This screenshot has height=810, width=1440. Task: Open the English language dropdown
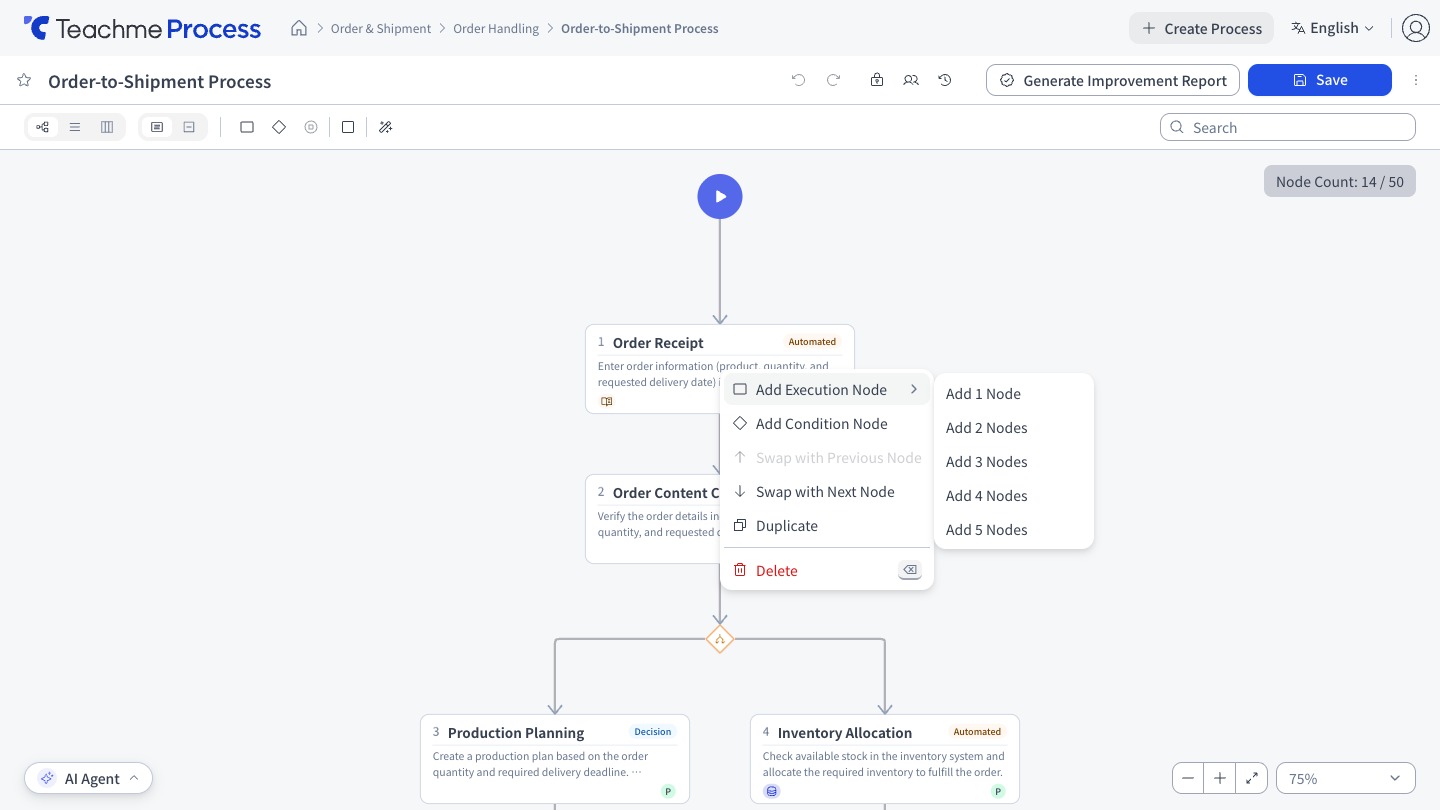pyautogui.click(x=1333, y=28)
